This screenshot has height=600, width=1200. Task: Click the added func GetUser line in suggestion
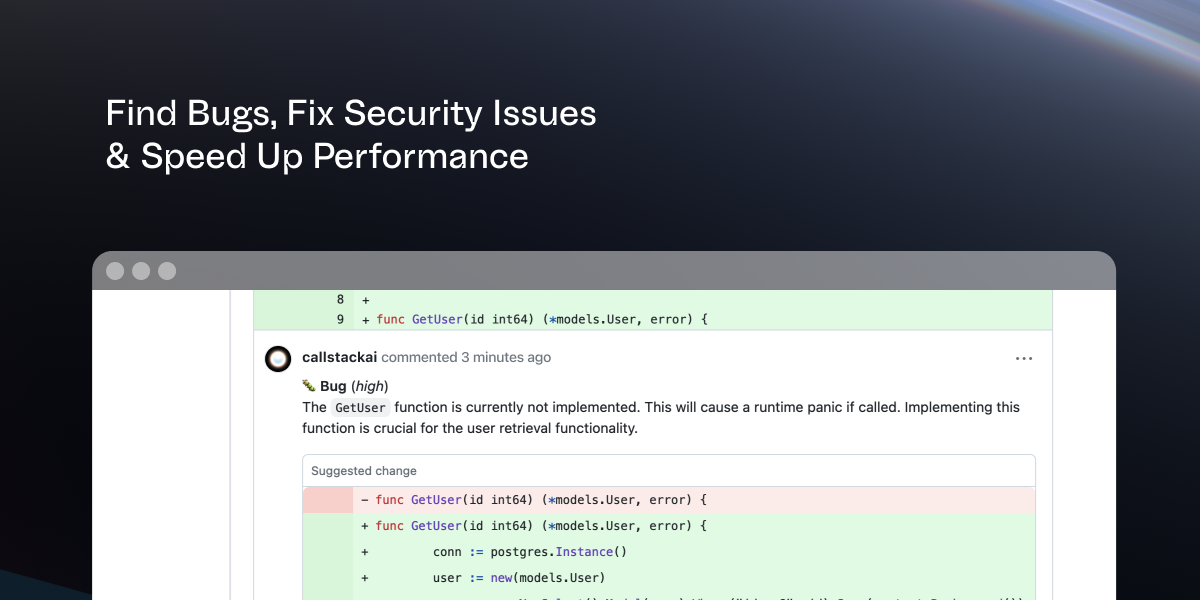tap(540, 526)
